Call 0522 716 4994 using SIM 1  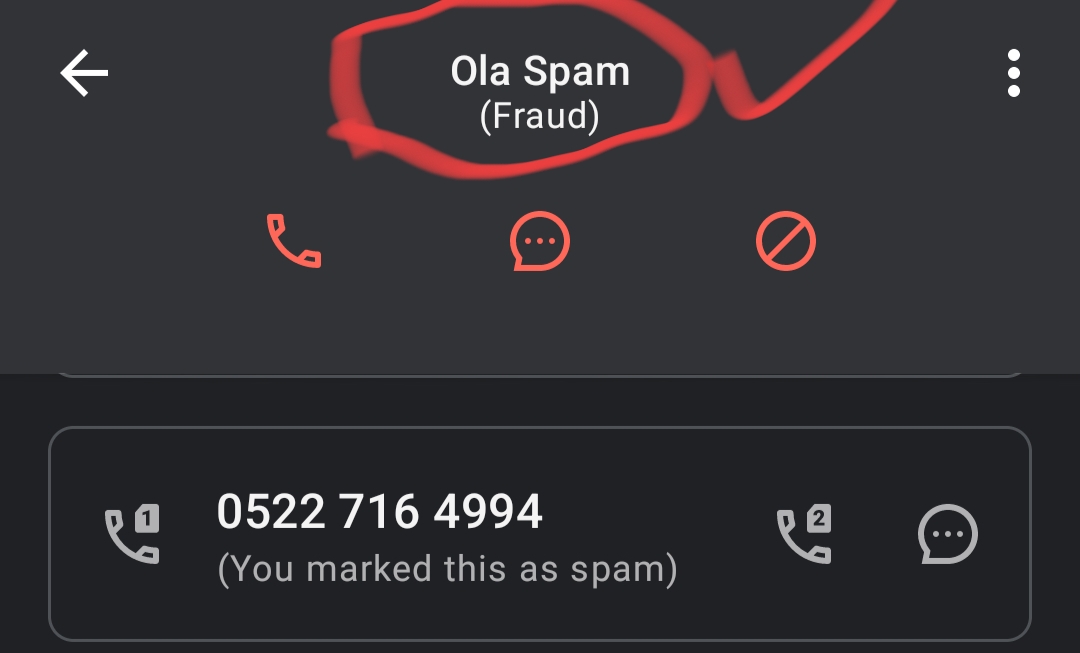[132, 534]
